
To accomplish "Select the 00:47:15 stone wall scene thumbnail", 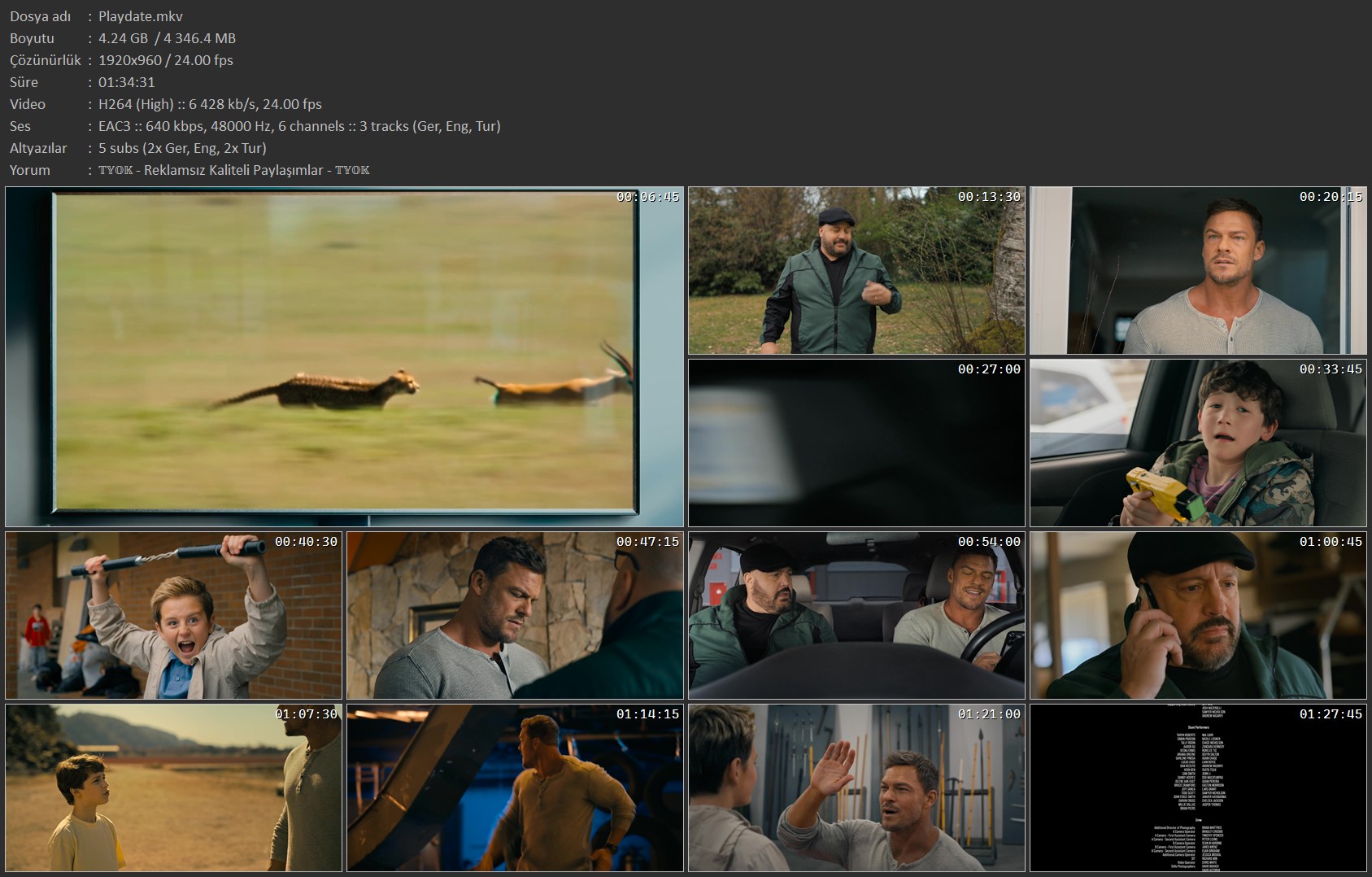I will [x=515, y=616].
